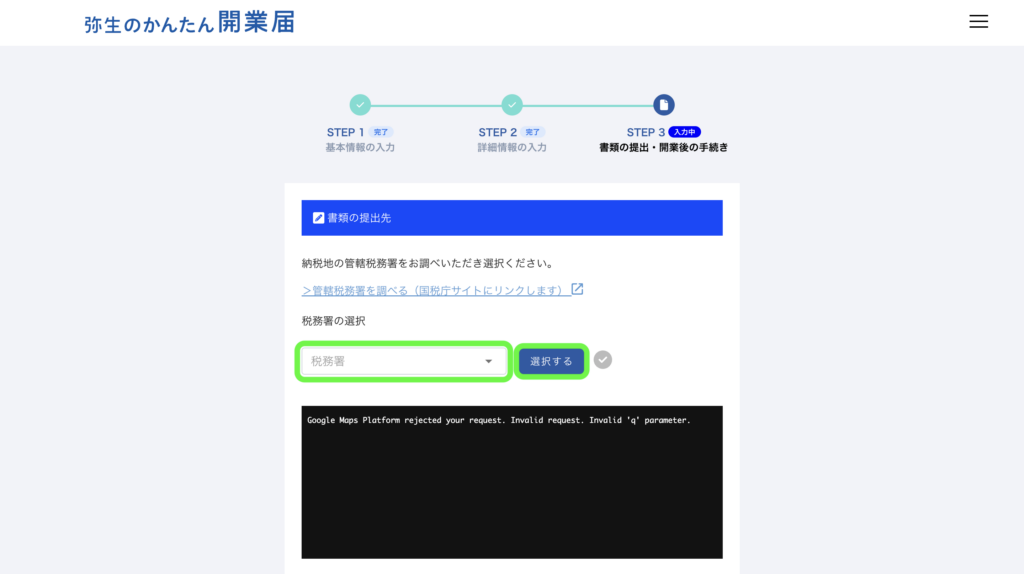Open 管轄税務署を調べる link to the 国税庁 site
The width and height of the screenshot is (1024, 574).
[x=436, y=291]
